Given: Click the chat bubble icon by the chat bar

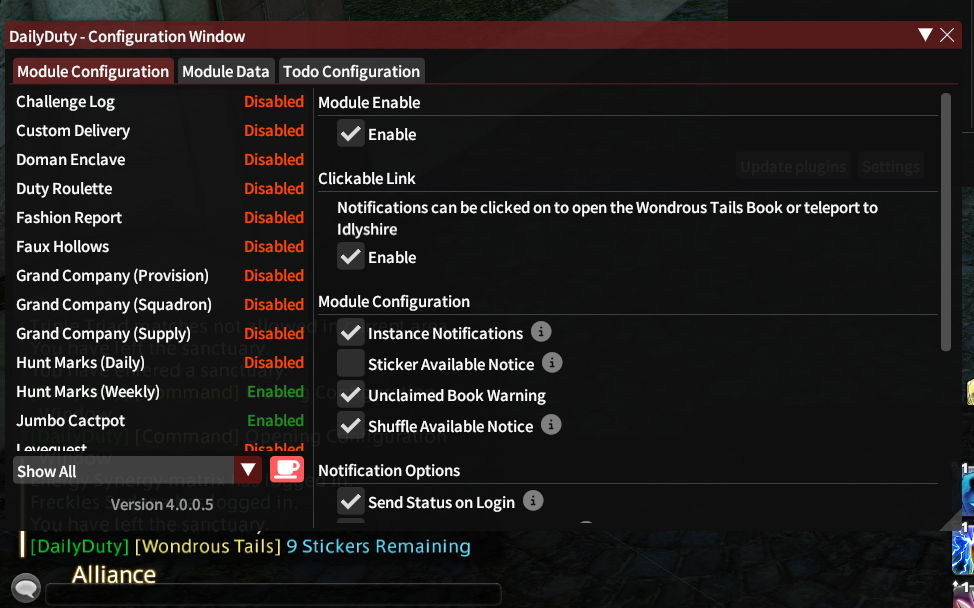Looking at the screenshot, I should click(26, 589).
